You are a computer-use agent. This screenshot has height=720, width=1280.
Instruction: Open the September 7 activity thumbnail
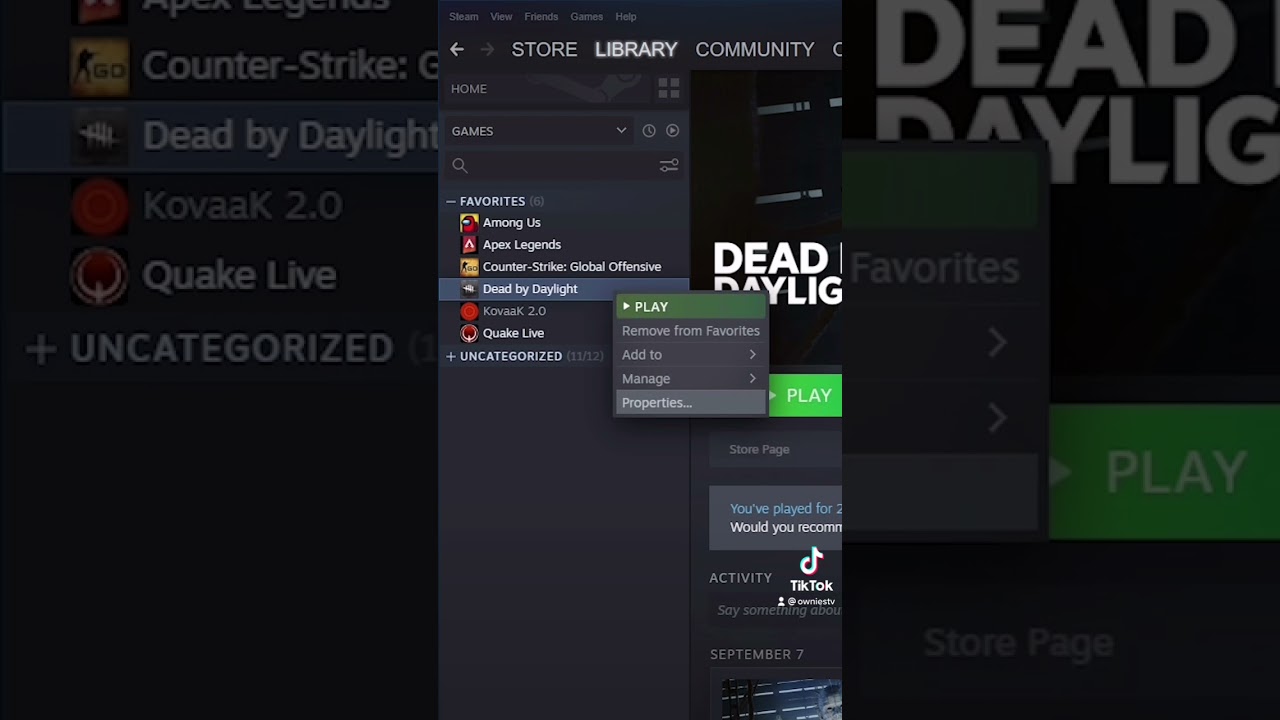click(781, 699)
